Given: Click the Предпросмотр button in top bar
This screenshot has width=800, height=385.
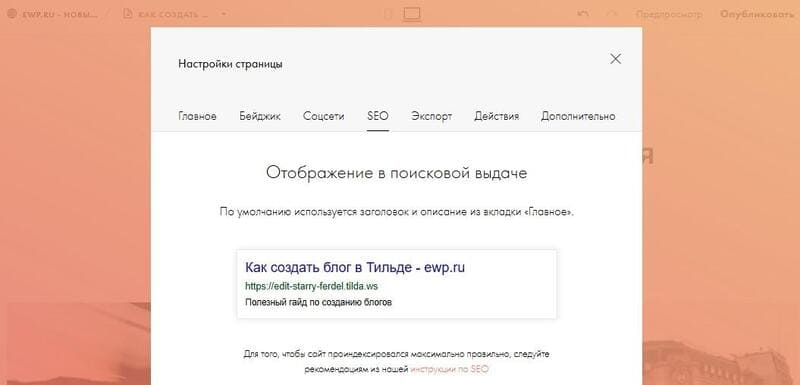Looking at the screenshot, I should pyautogui.click(x=669, y=14).
